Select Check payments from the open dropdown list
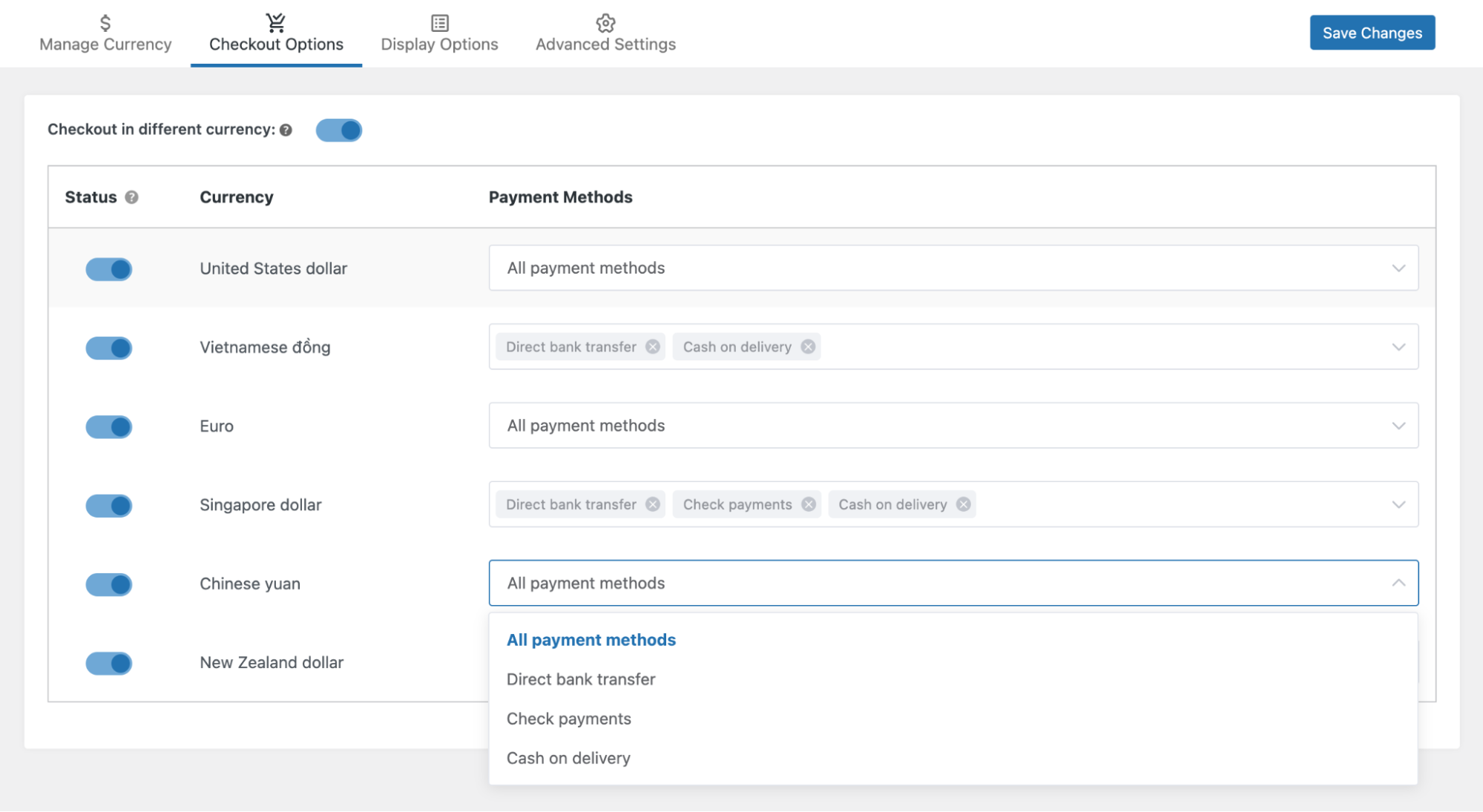 pyautogui.click(x=568, y=718)
